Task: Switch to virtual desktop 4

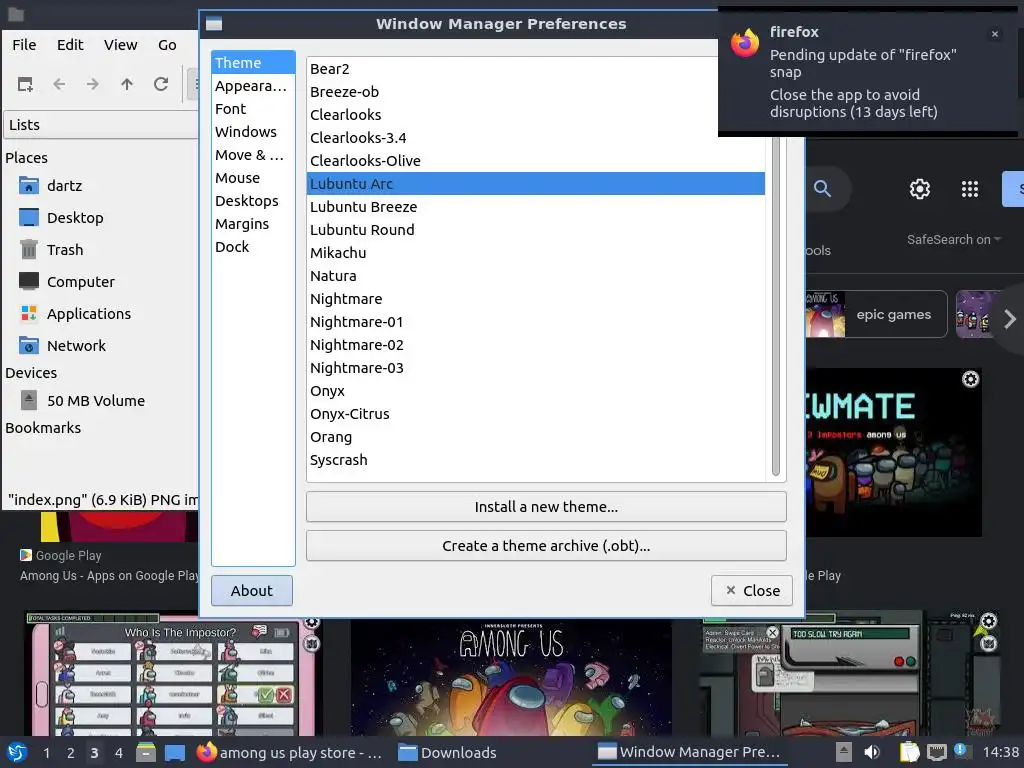Action: click(x=118, y=753)
